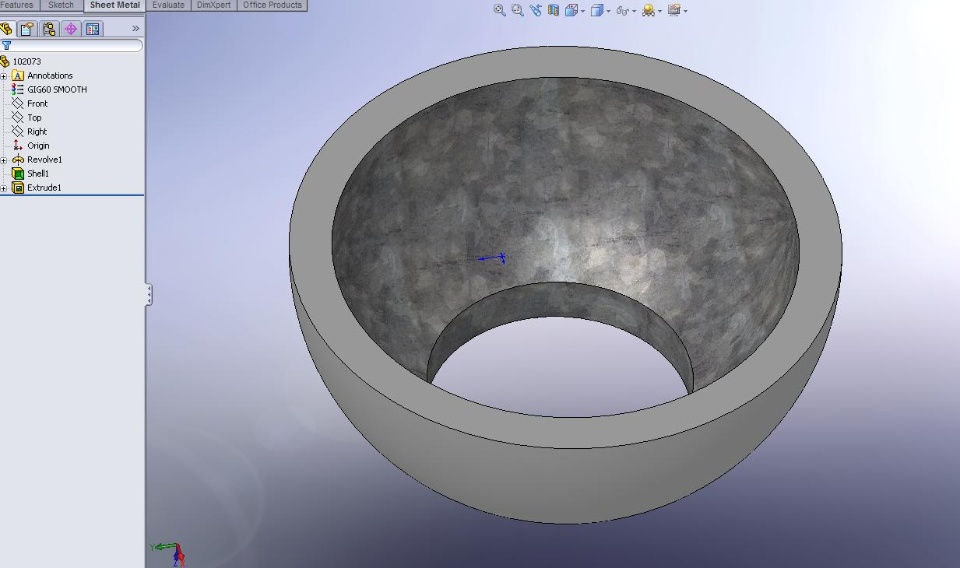Screen dimensions: 960x568
Task: Click the blue origin marker in viewport
Action: (x=492, y=258)
